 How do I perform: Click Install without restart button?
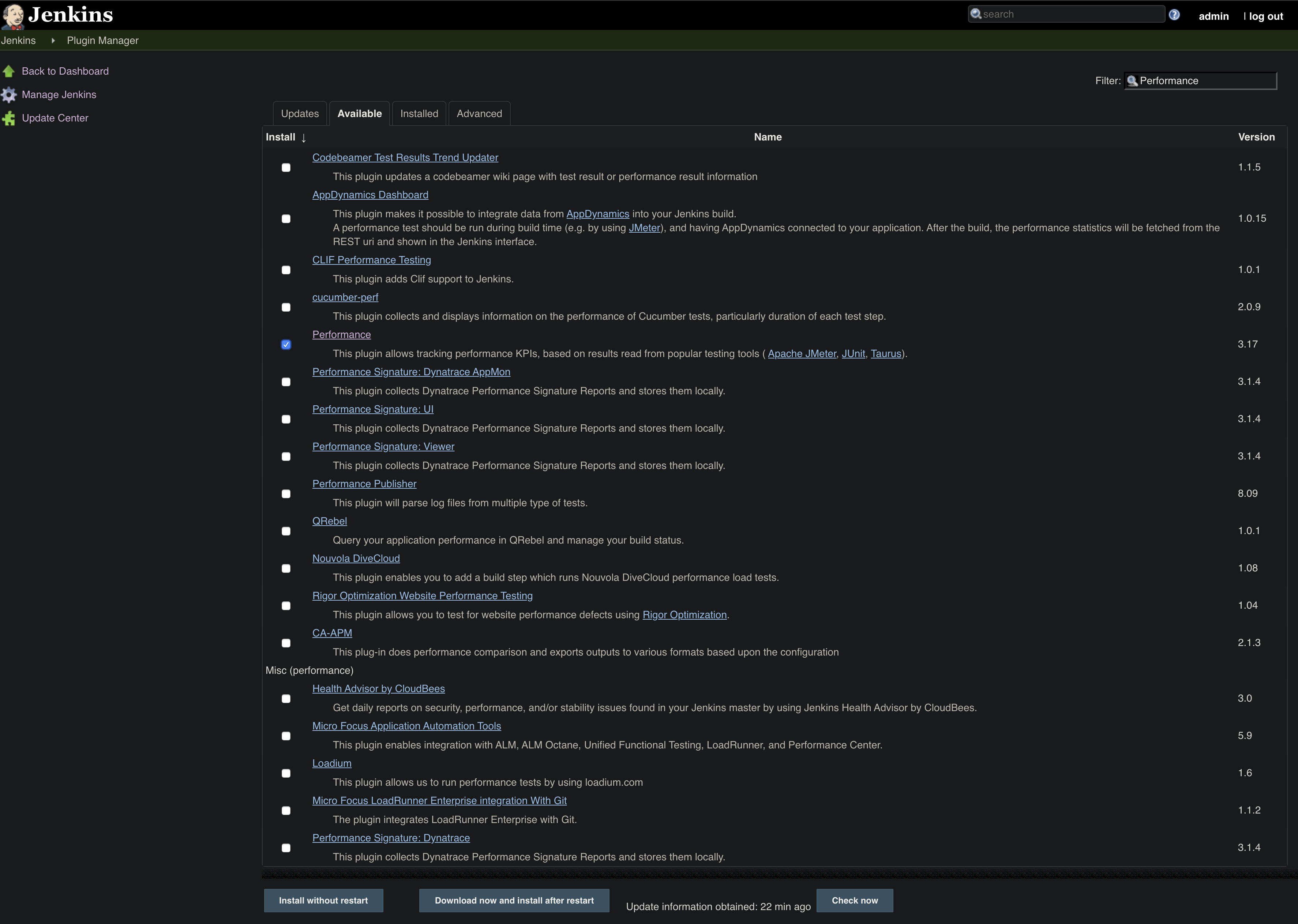pos(323,901)
